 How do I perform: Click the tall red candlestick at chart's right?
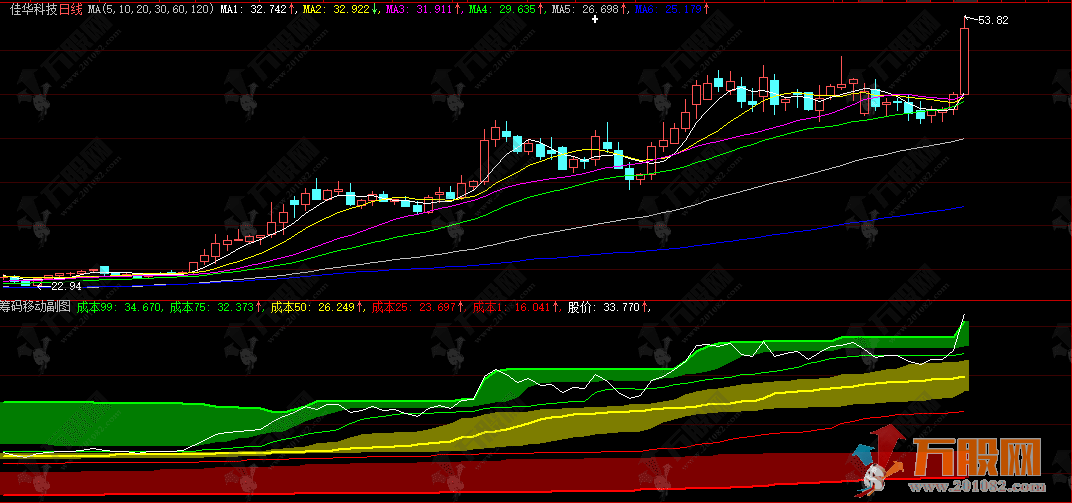point(964,61)
